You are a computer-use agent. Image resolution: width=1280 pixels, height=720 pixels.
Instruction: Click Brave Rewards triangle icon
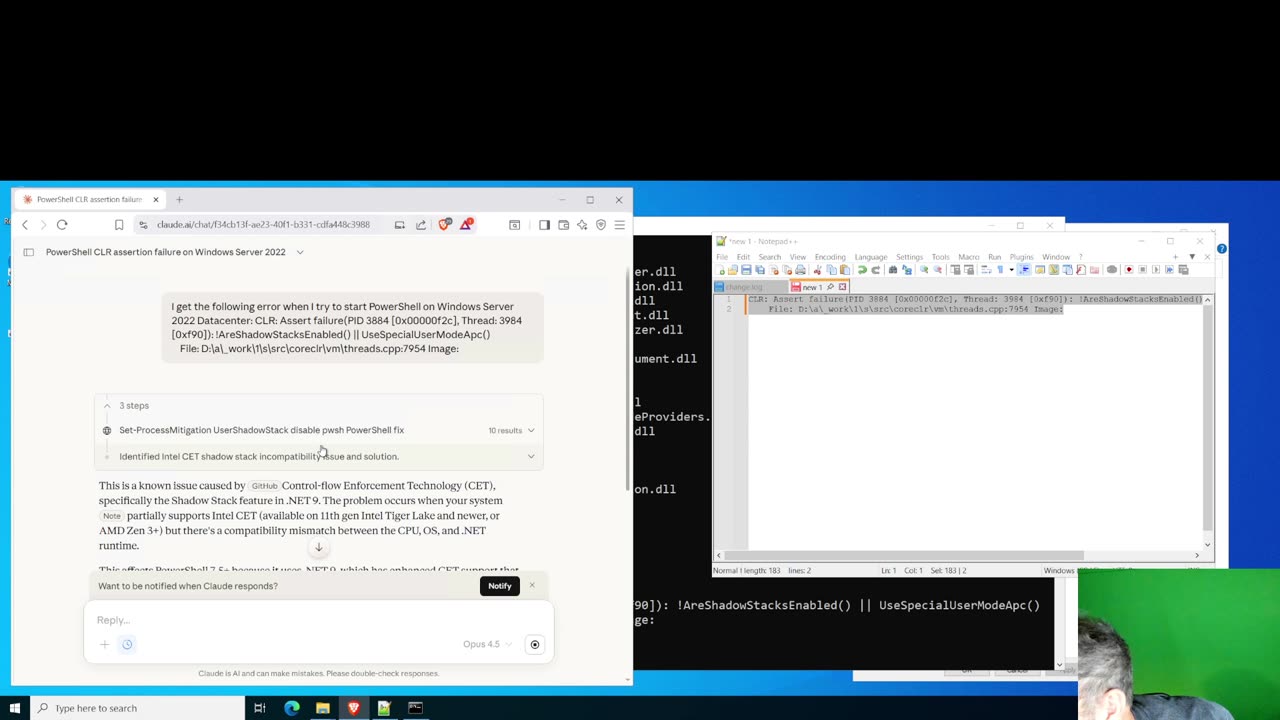[x=466, y=224]
